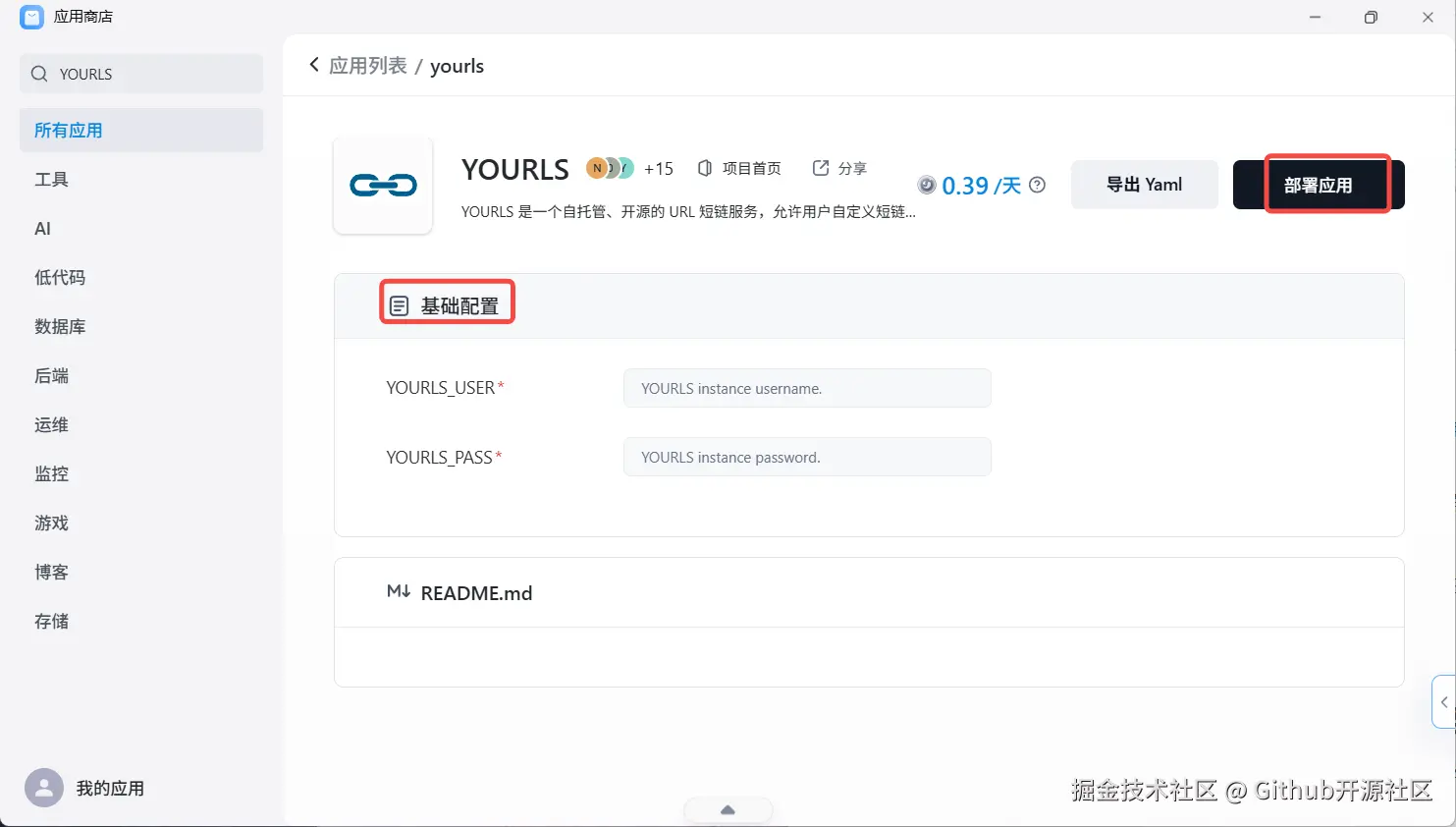Click the YOURLS description text
Viewport: 1456px width, 827px height.
pos(688,211)
